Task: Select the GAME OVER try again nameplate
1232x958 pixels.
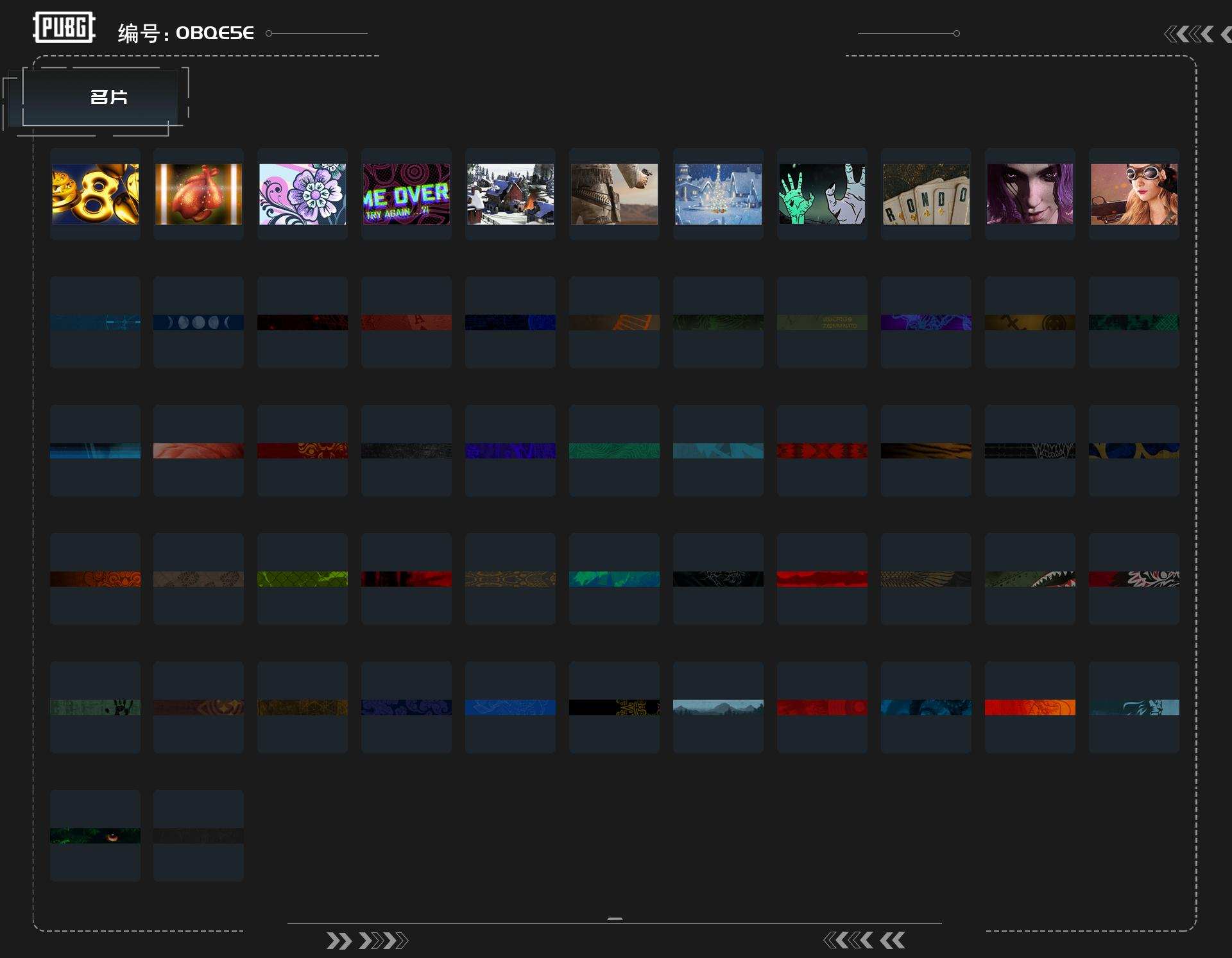Action: [406, 194]
